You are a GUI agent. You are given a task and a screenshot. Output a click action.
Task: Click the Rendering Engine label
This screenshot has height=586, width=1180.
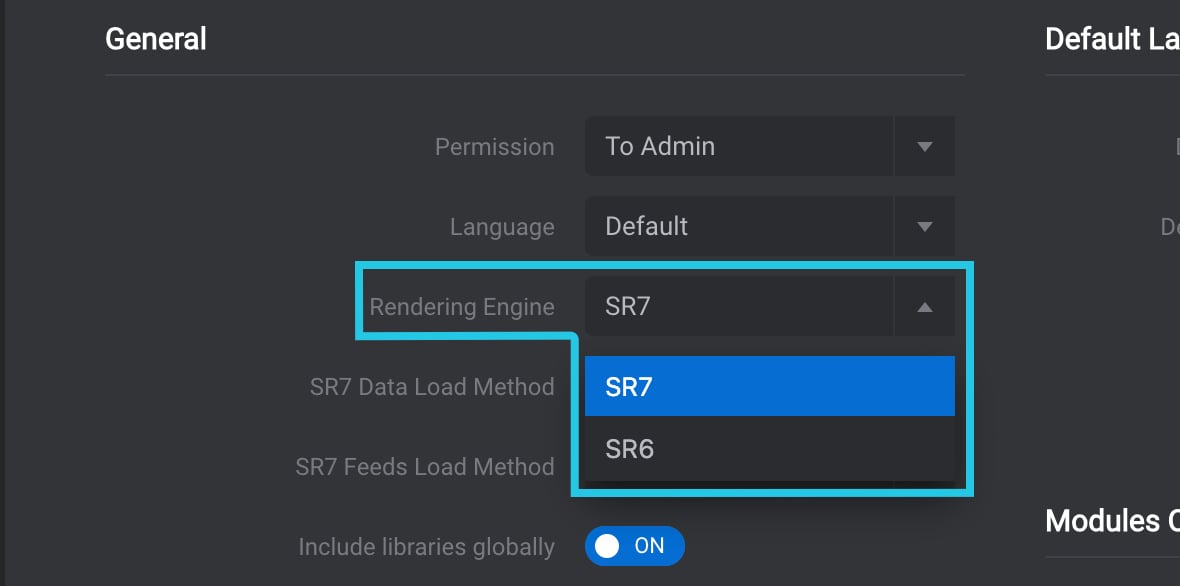pyautogui.click(x=462, y=307)
